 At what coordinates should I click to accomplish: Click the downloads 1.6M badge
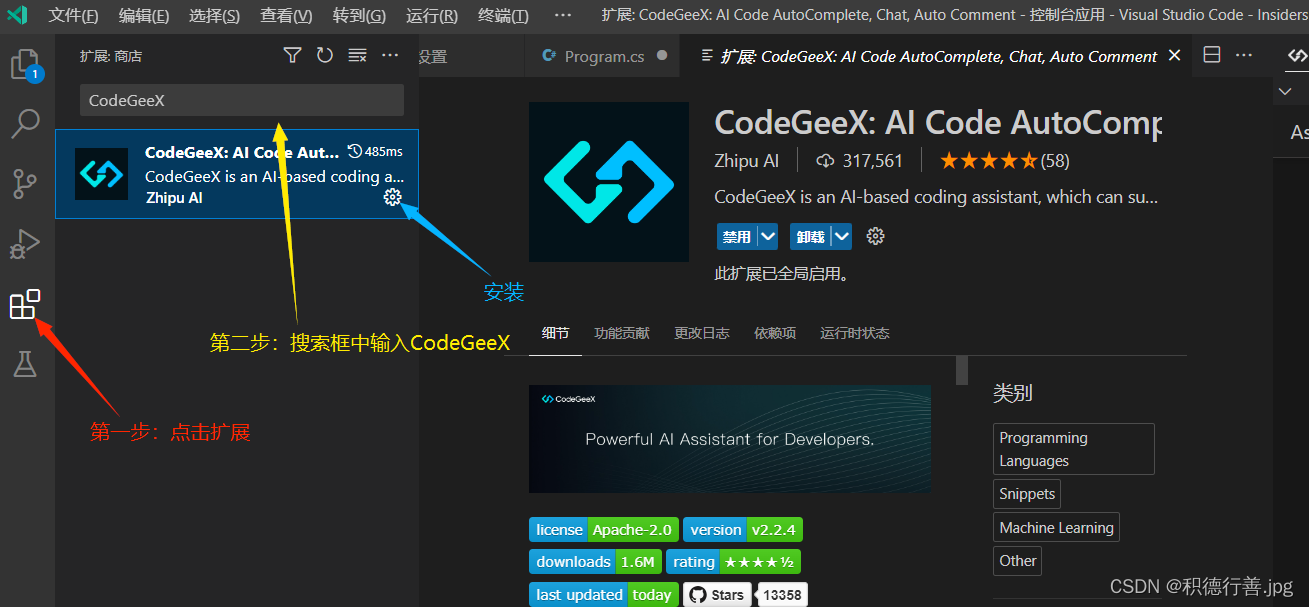pos(595,562)
